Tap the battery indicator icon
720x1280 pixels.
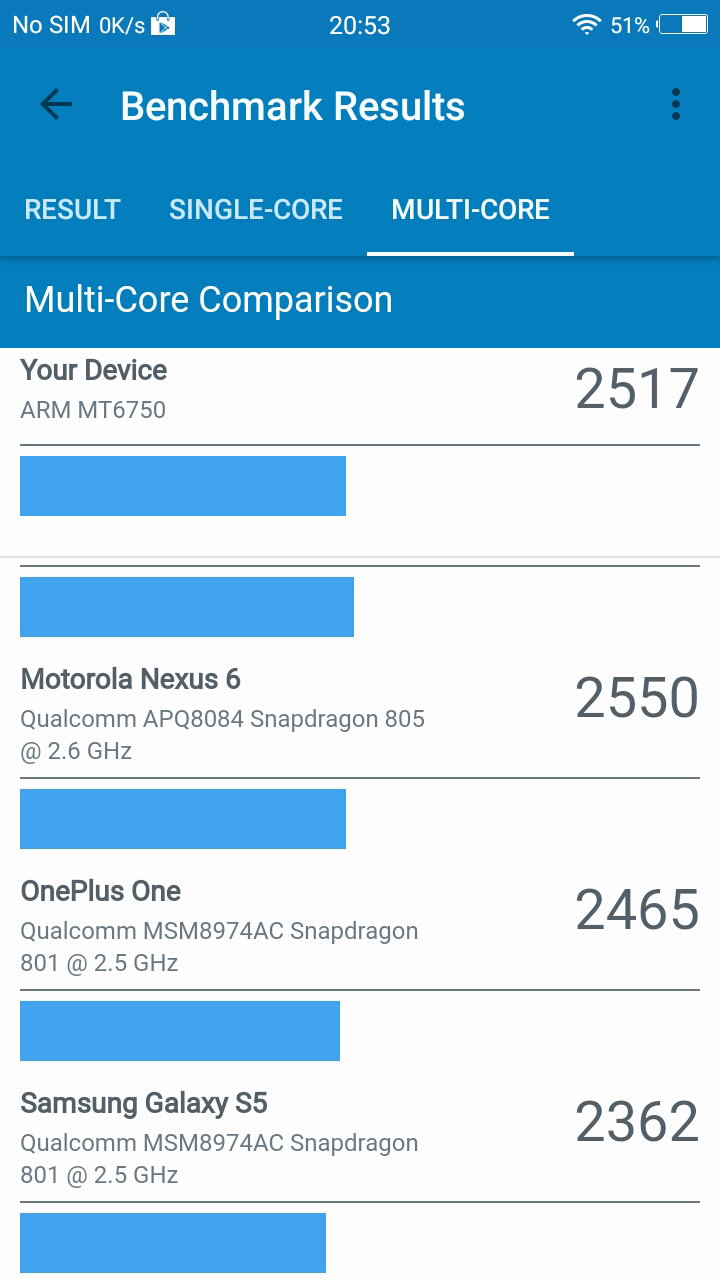(x=683, y=25)
